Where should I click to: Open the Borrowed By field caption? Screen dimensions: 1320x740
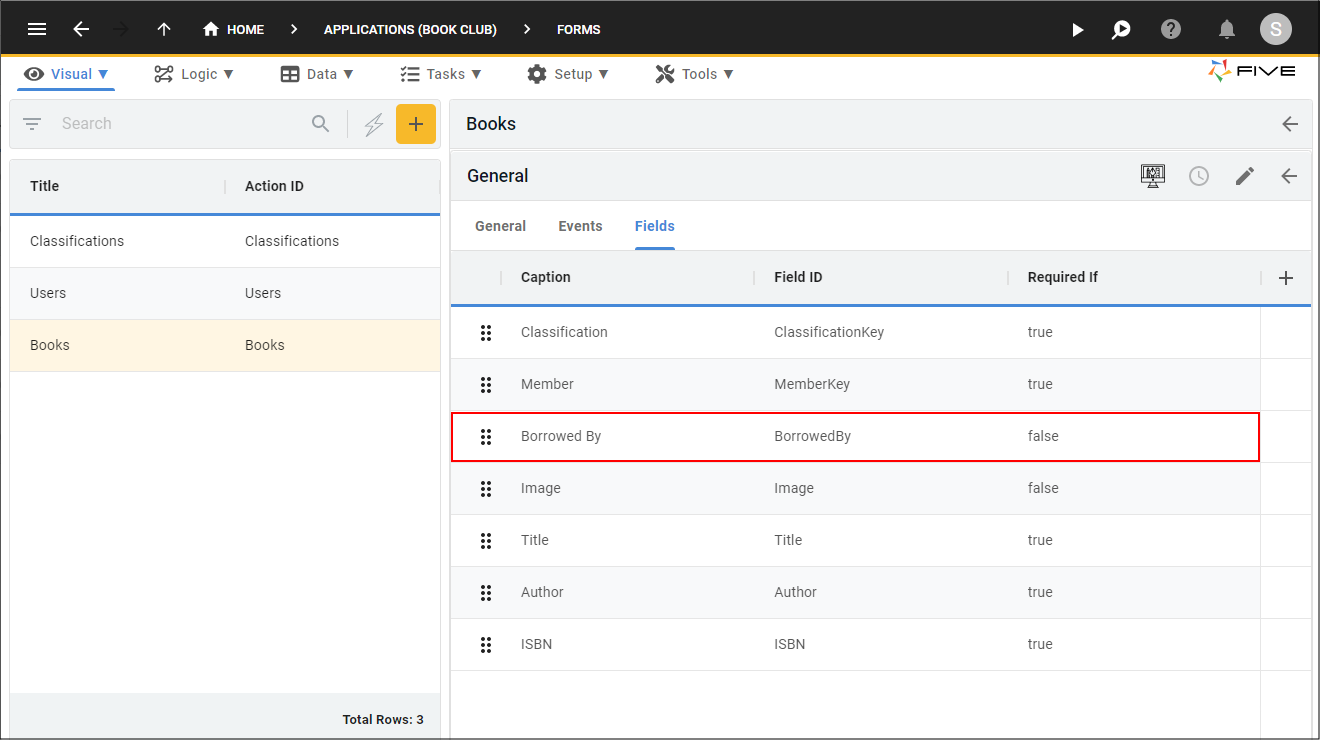[x=561, y=436]
